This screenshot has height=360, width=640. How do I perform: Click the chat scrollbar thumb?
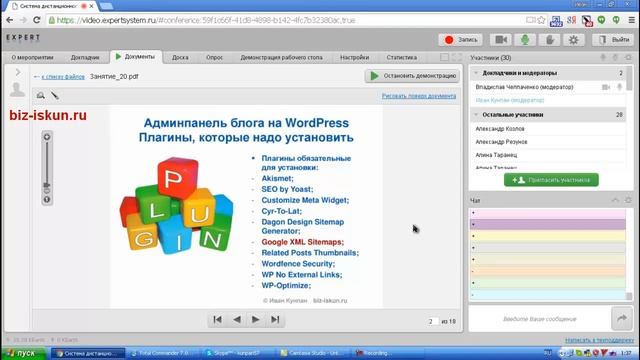(629, 296)
